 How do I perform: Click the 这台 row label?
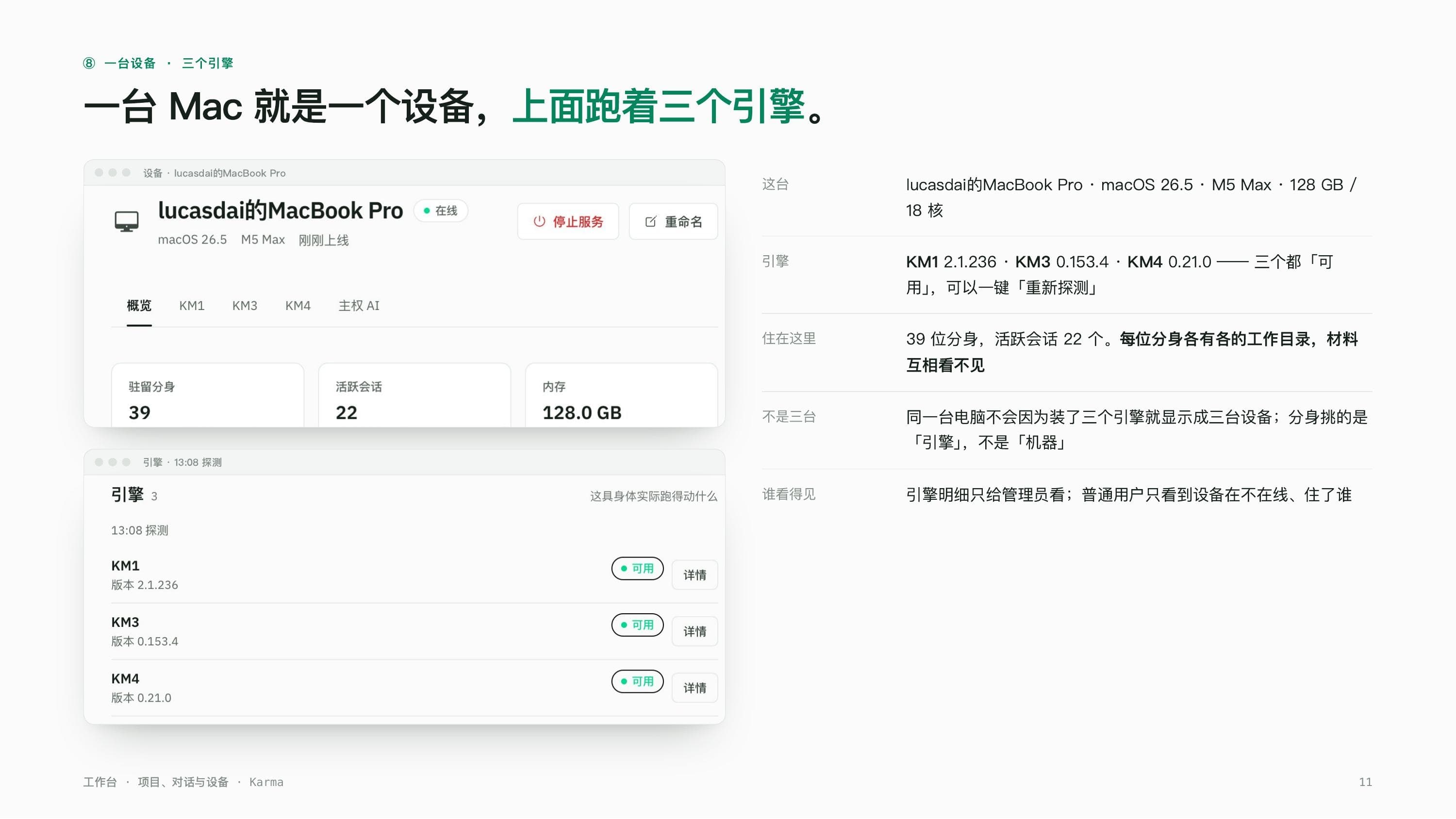click(776, 184)
